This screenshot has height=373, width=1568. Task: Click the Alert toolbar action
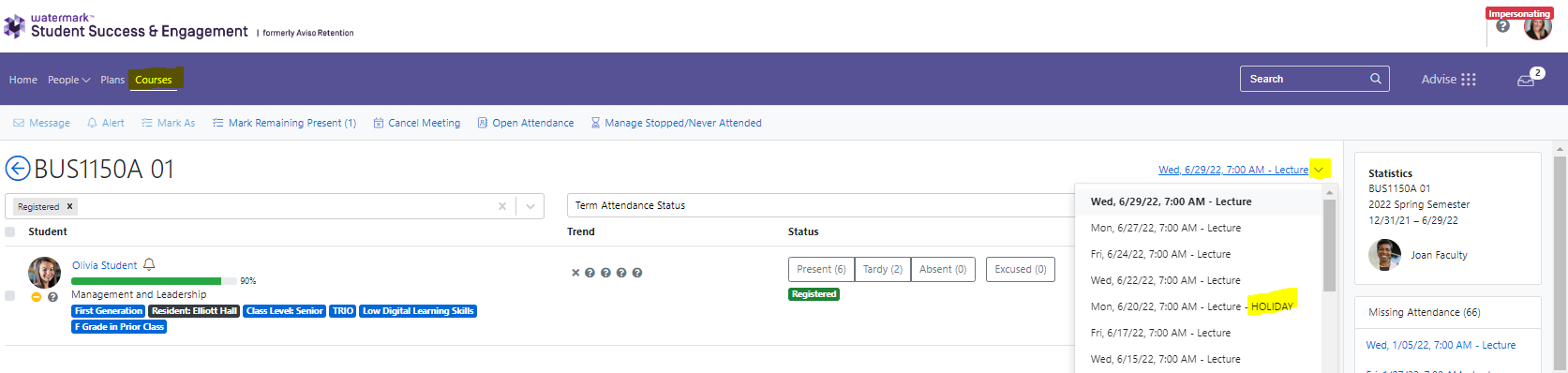click(x=105, y=123)
